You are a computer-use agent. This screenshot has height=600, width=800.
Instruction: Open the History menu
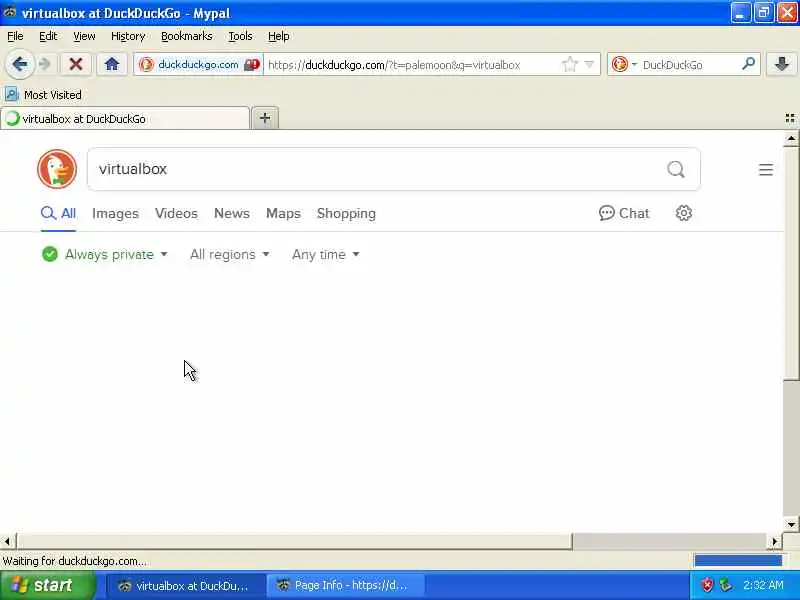pos(128,36)
